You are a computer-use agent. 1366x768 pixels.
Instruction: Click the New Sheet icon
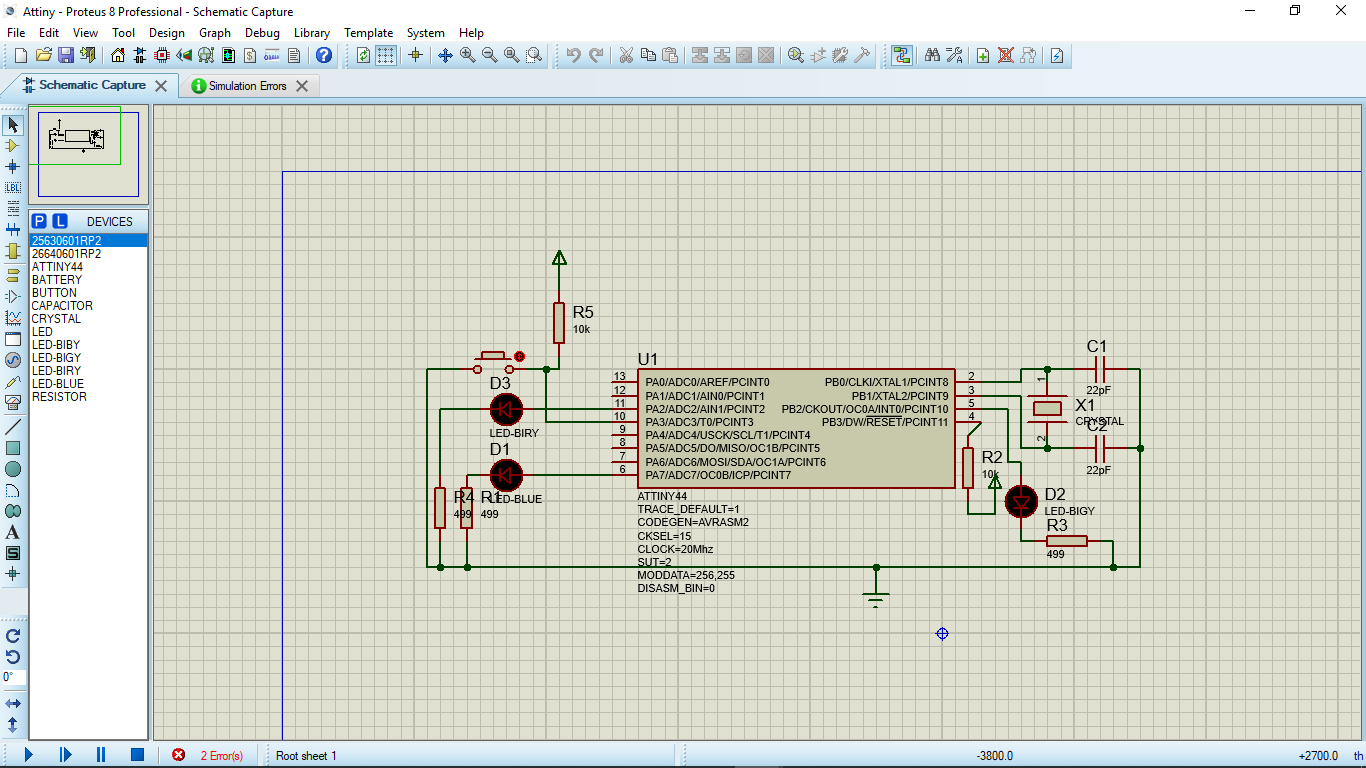pyautogui.click(x=983, y=55)
